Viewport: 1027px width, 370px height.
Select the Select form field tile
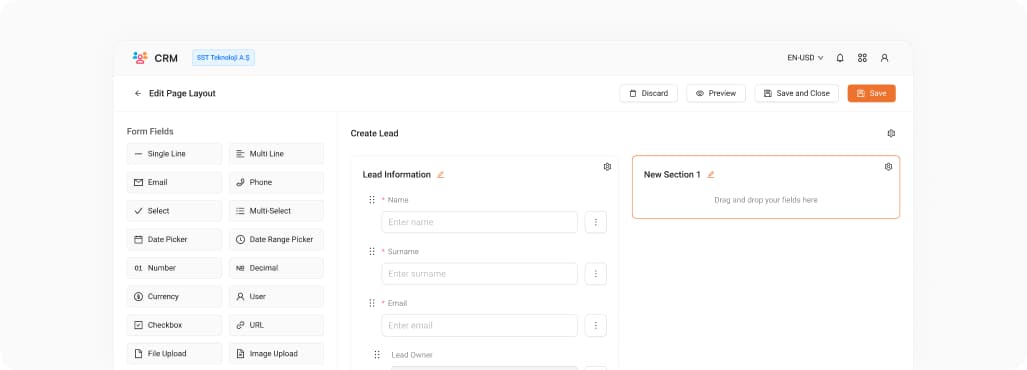pos(174,211)
